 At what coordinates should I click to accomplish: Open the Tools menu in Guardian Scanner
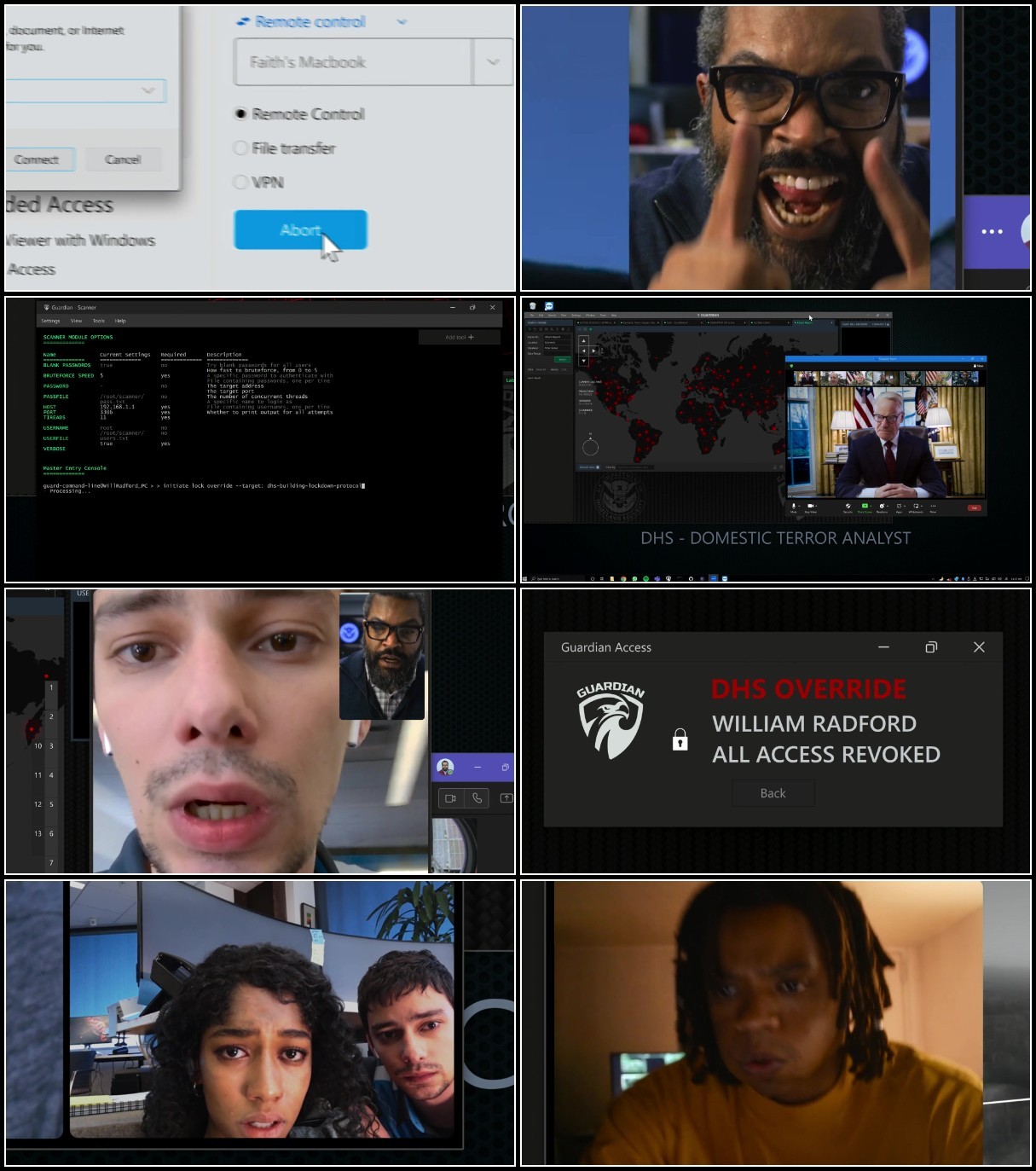(99, 321)
